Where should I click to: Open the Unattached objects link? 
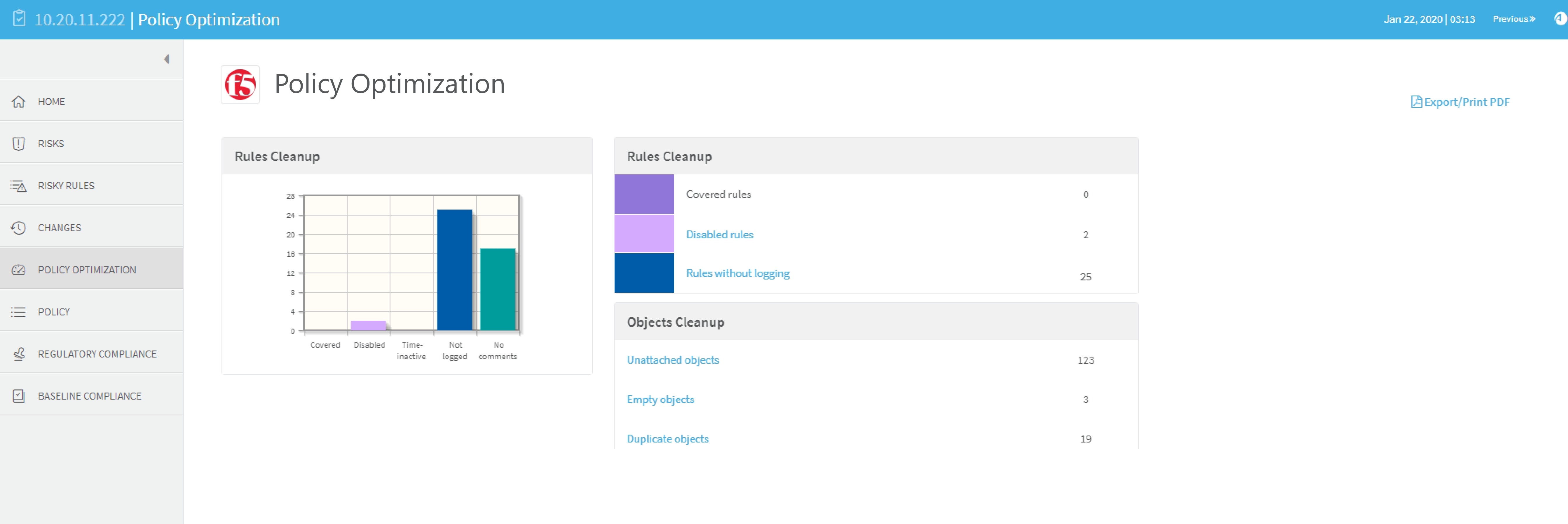pos(673,360)
